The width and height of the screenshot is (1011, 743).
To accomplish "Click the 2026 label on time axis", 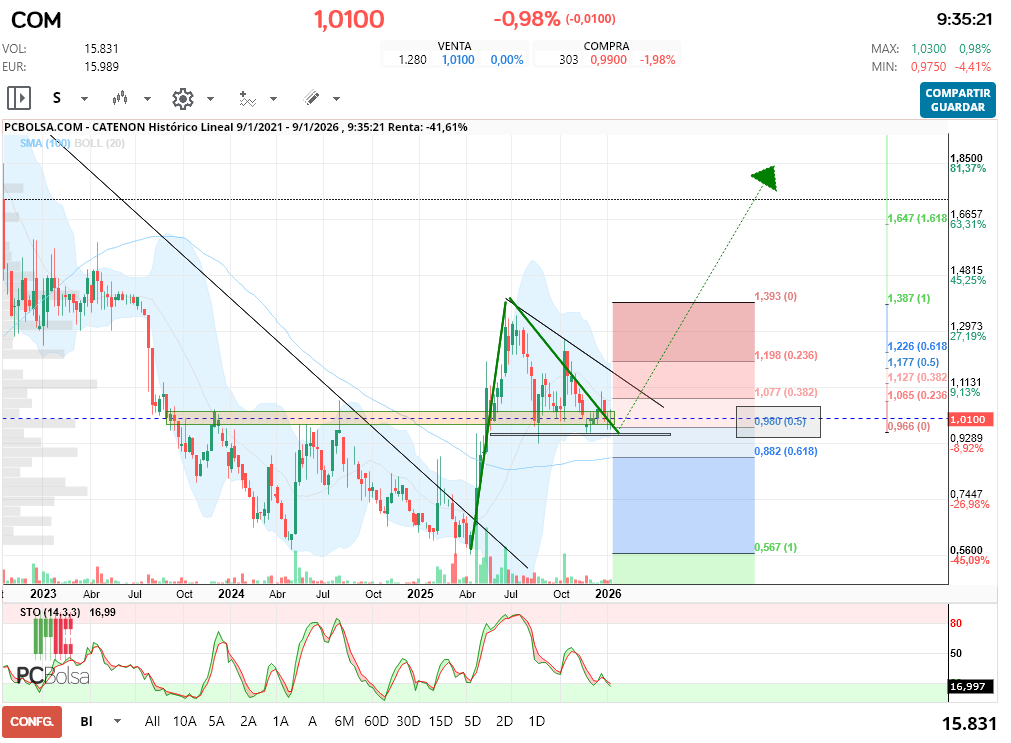I will click(x=608, y=594).
